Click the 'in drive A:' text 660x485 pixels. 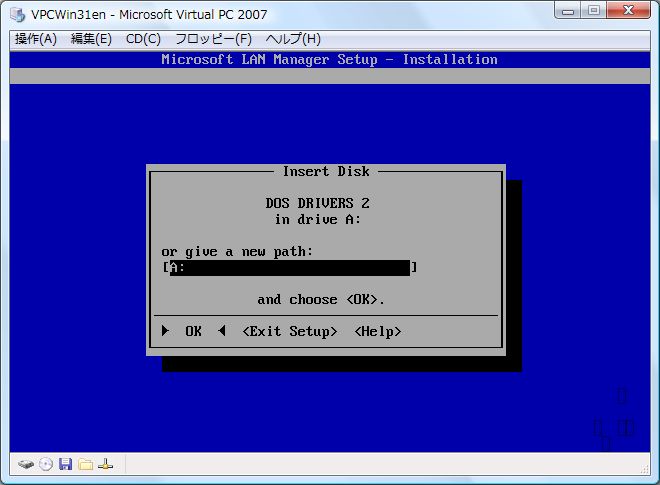point(317,219)
